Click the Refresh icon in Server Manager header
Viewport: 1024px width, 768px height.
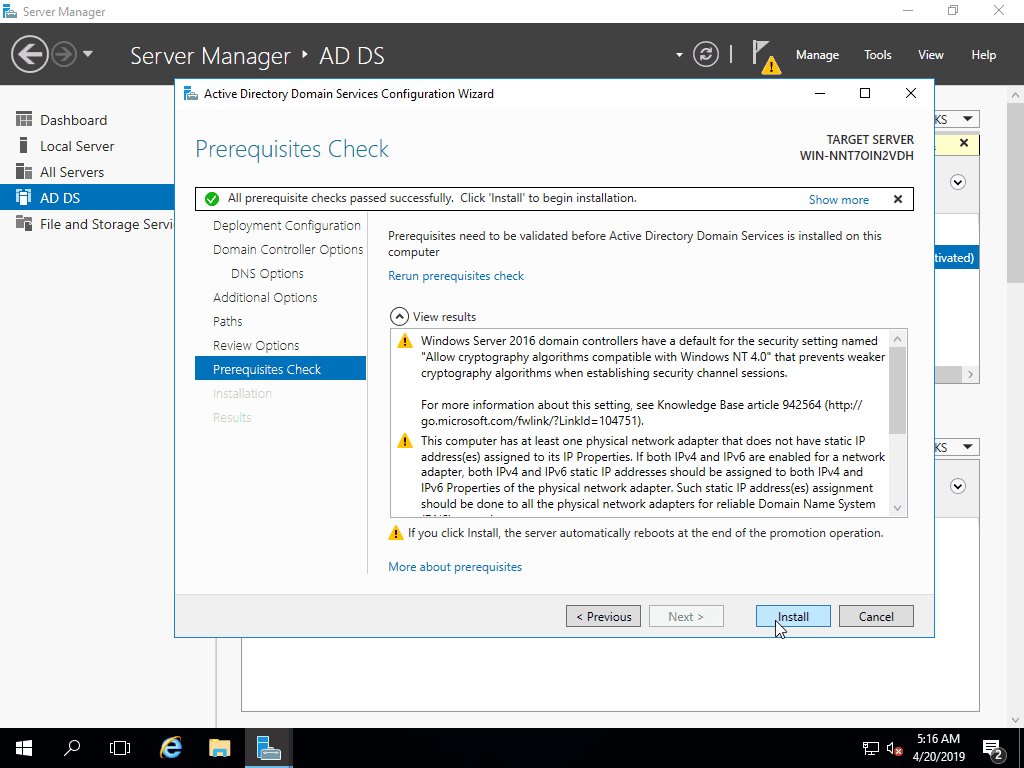pyautogui.click(x=706, y=54)
